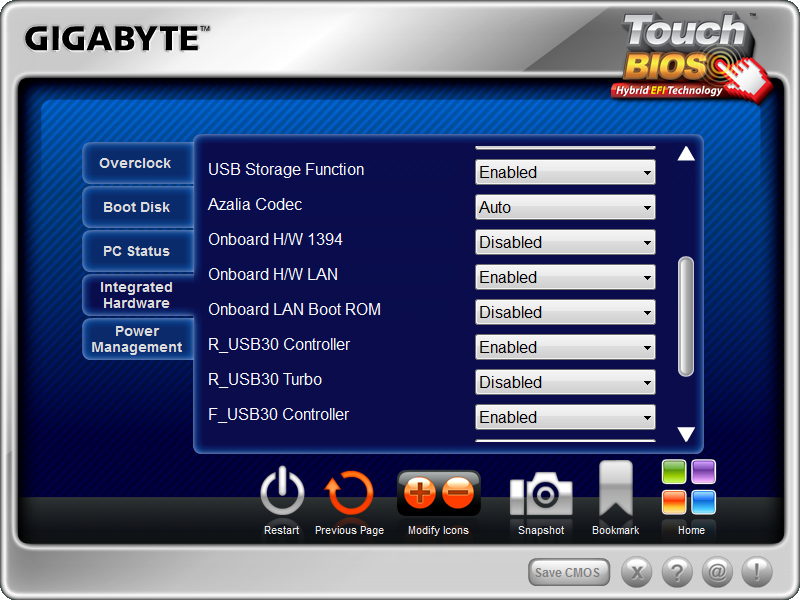Image resolution: width=800 pixels, height=600 pixels.
Task: Click the orange Home square
Action: 674,502
